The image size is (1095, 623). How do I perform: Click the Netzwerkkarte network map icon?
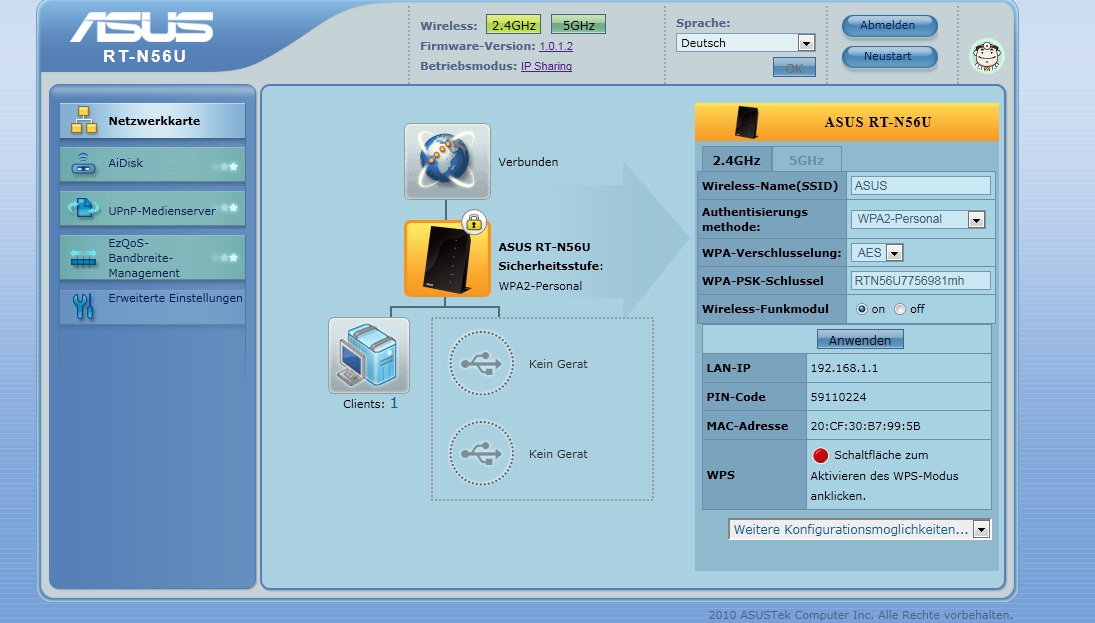[x=84, y=120]
